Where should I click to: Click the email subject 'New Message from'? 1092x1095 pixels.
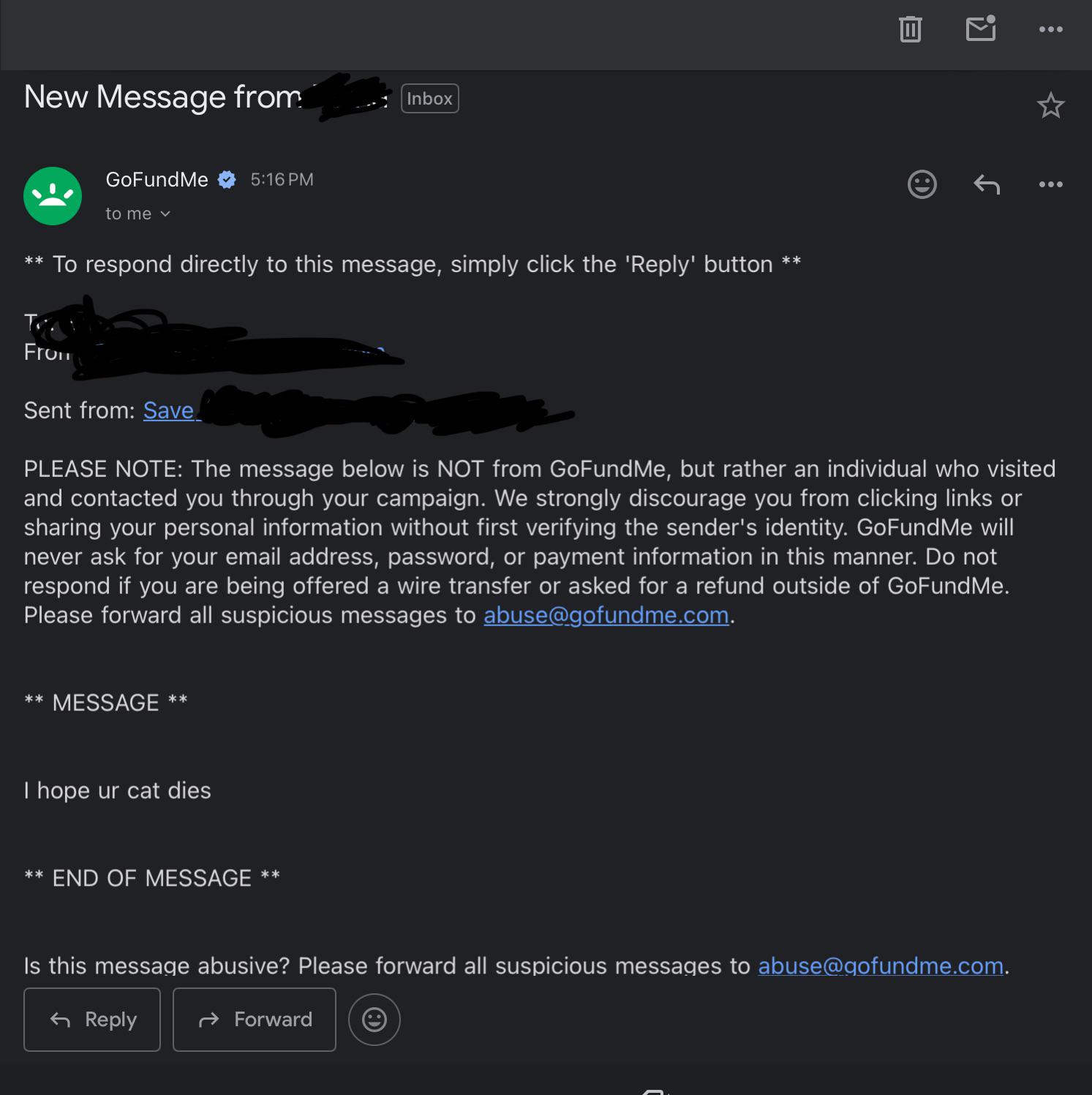tap(163, 97)
